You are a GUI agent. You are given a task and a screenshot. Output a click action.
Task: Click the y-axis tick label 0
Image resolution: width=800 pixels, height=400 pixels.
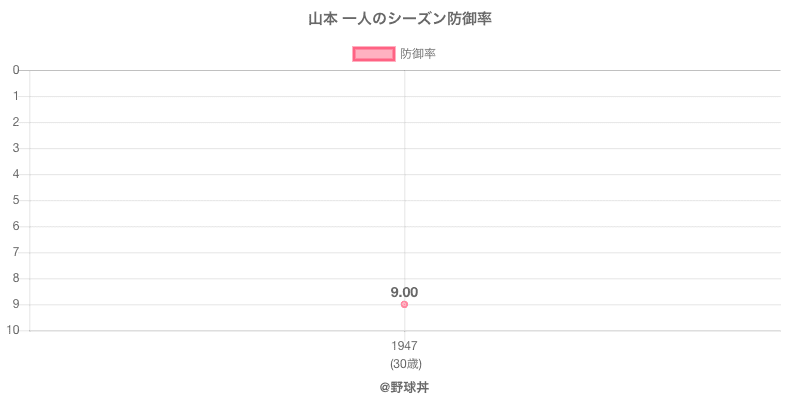tap(17, 70)
